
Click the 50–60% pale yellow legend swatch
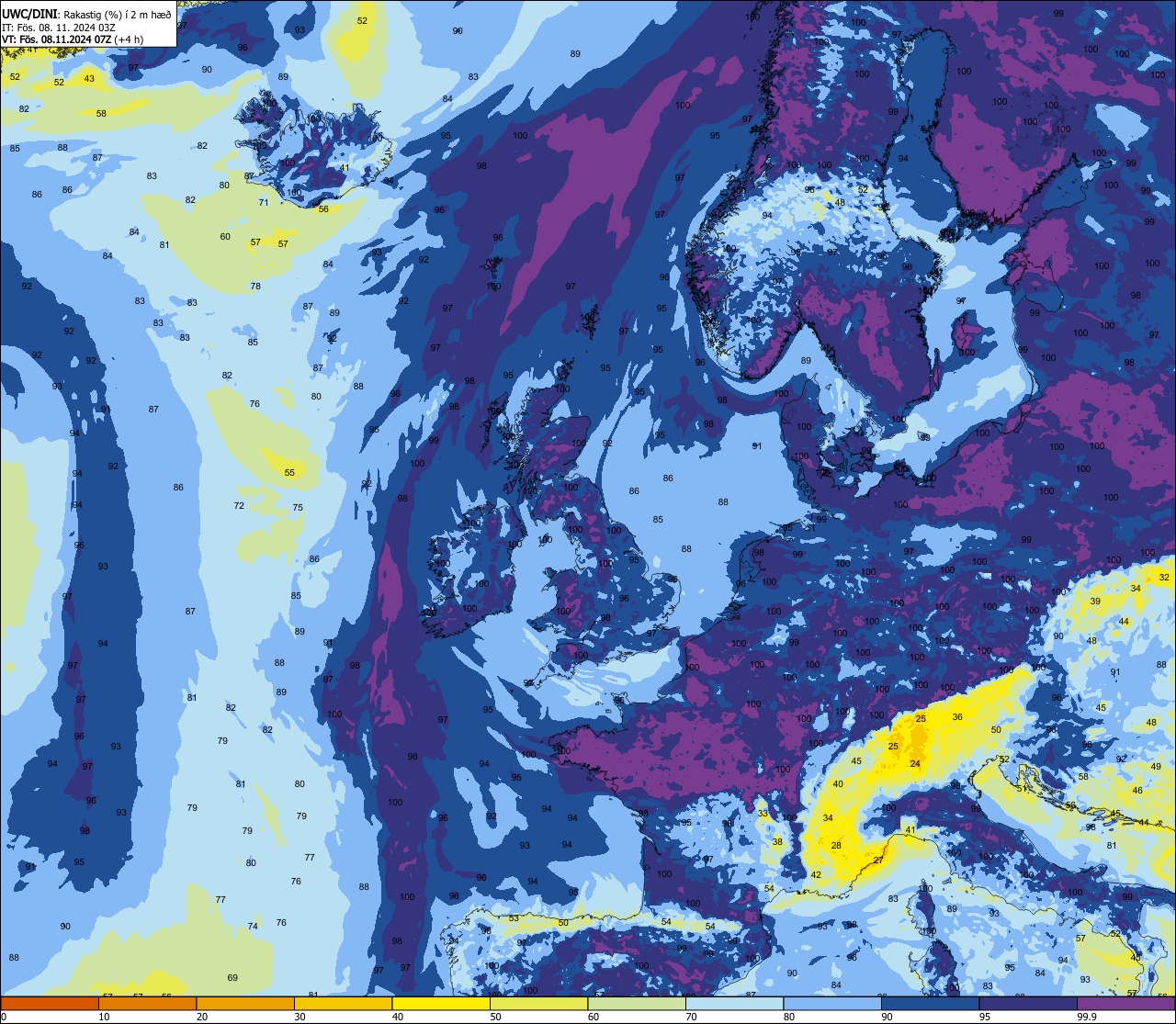tap(538, 1003)
